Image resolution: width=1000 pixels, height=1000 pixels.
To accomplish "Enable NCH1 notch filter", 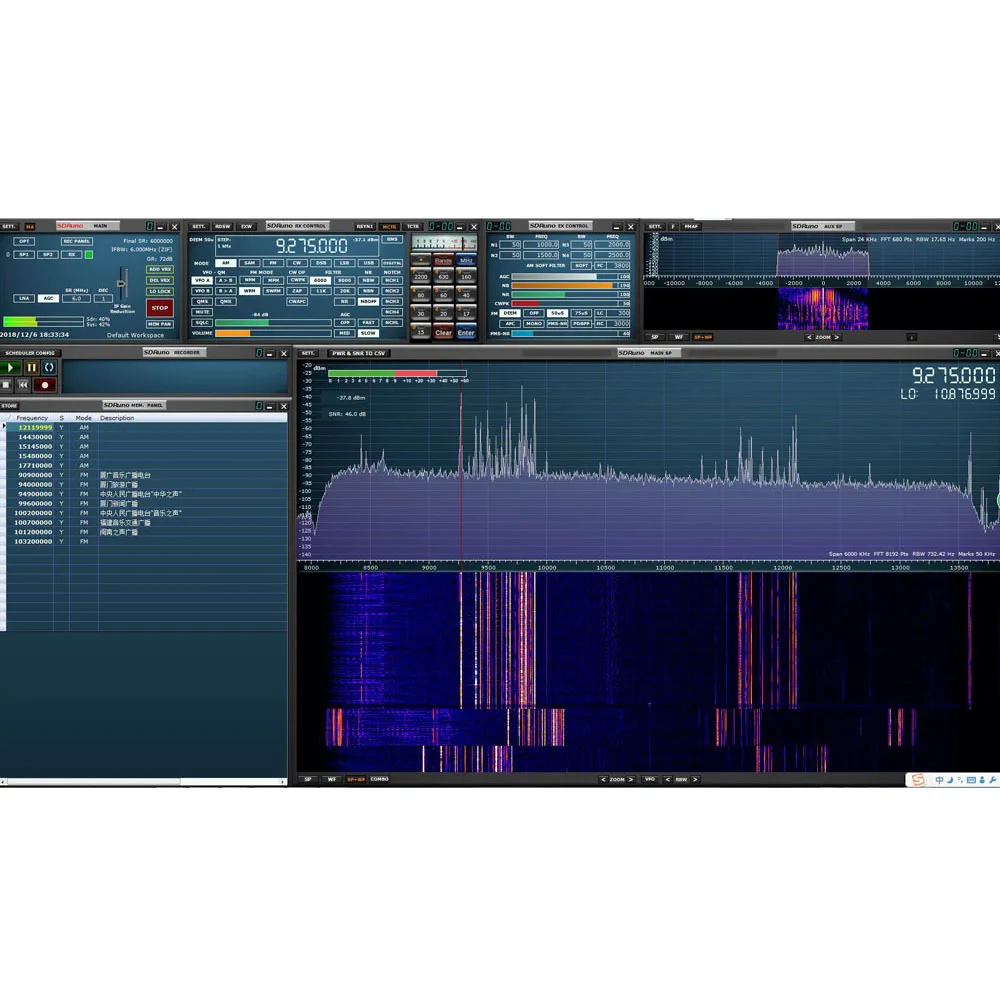I will pyautogui.click(x=392, y=281).
